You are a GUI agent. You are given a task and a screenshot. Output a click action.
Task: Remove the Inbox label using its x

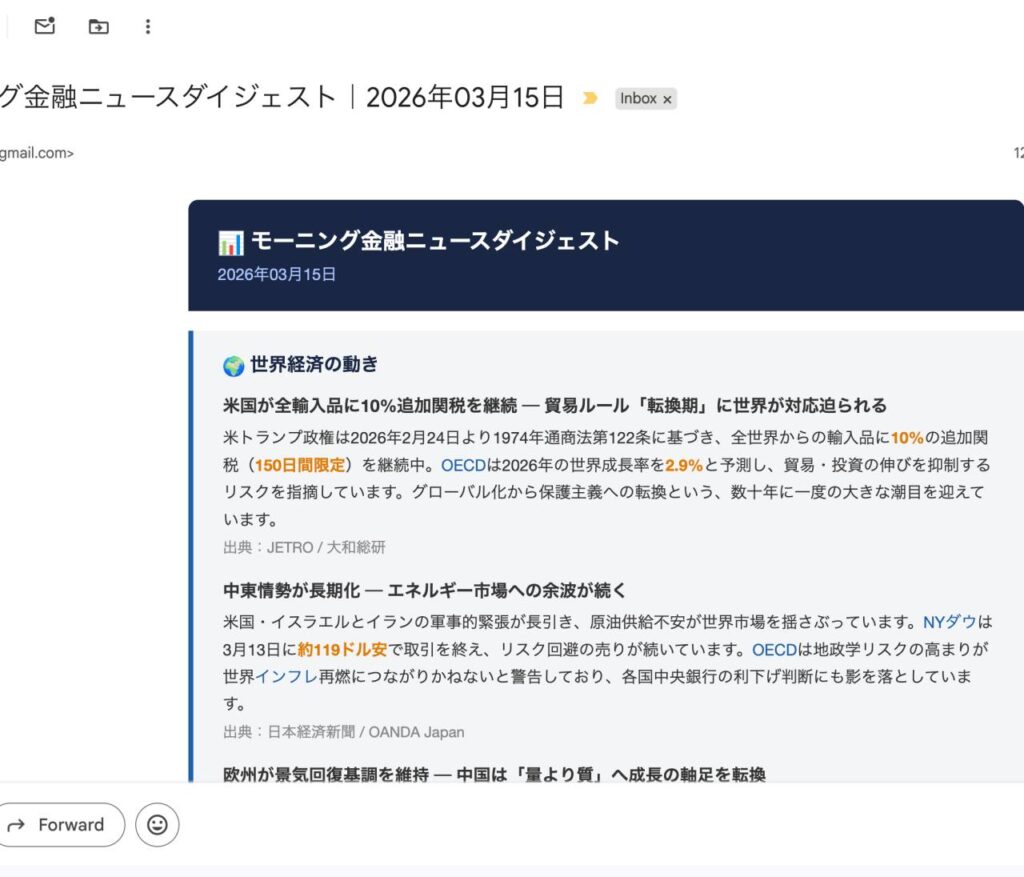tap(668, 99)
